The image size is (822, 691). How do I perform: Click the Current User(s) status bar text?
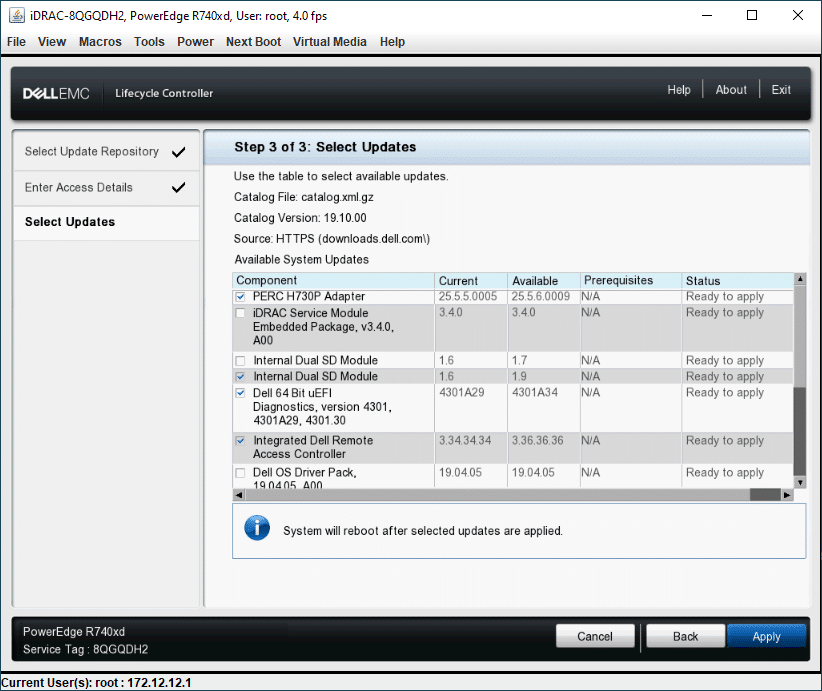(x=96, y=683)
